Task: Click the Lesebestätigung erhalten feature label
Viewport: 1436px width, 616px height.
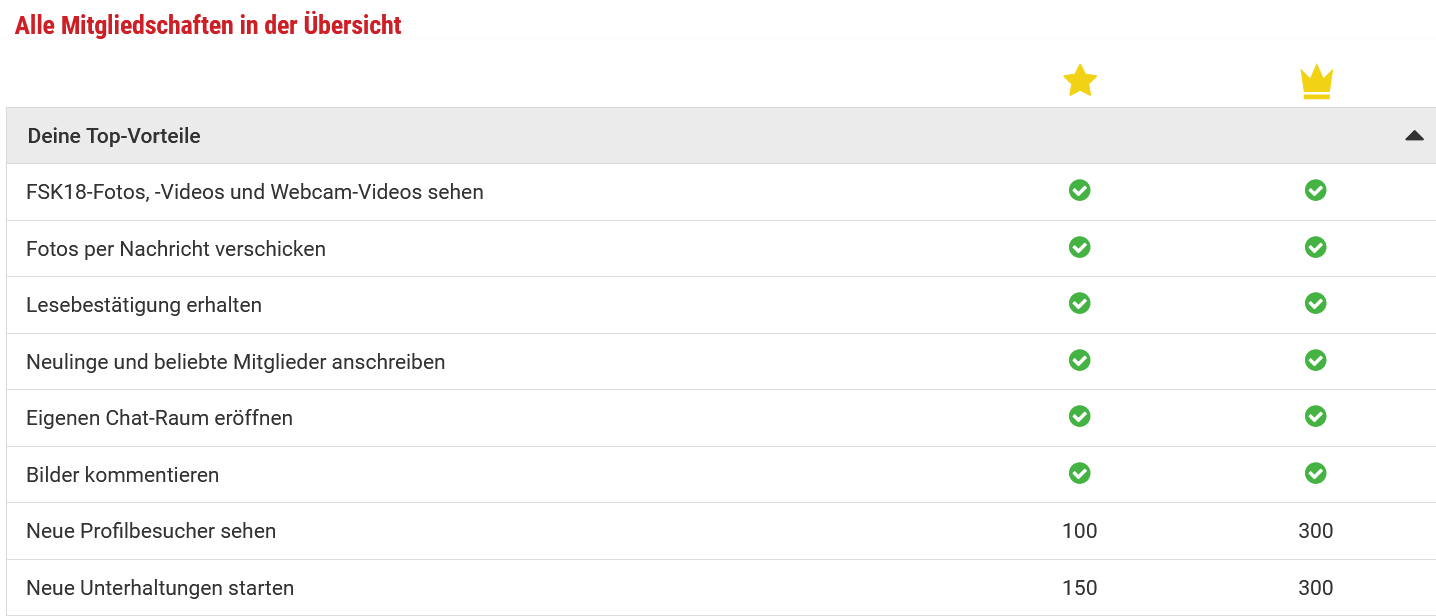Action: 144,305
